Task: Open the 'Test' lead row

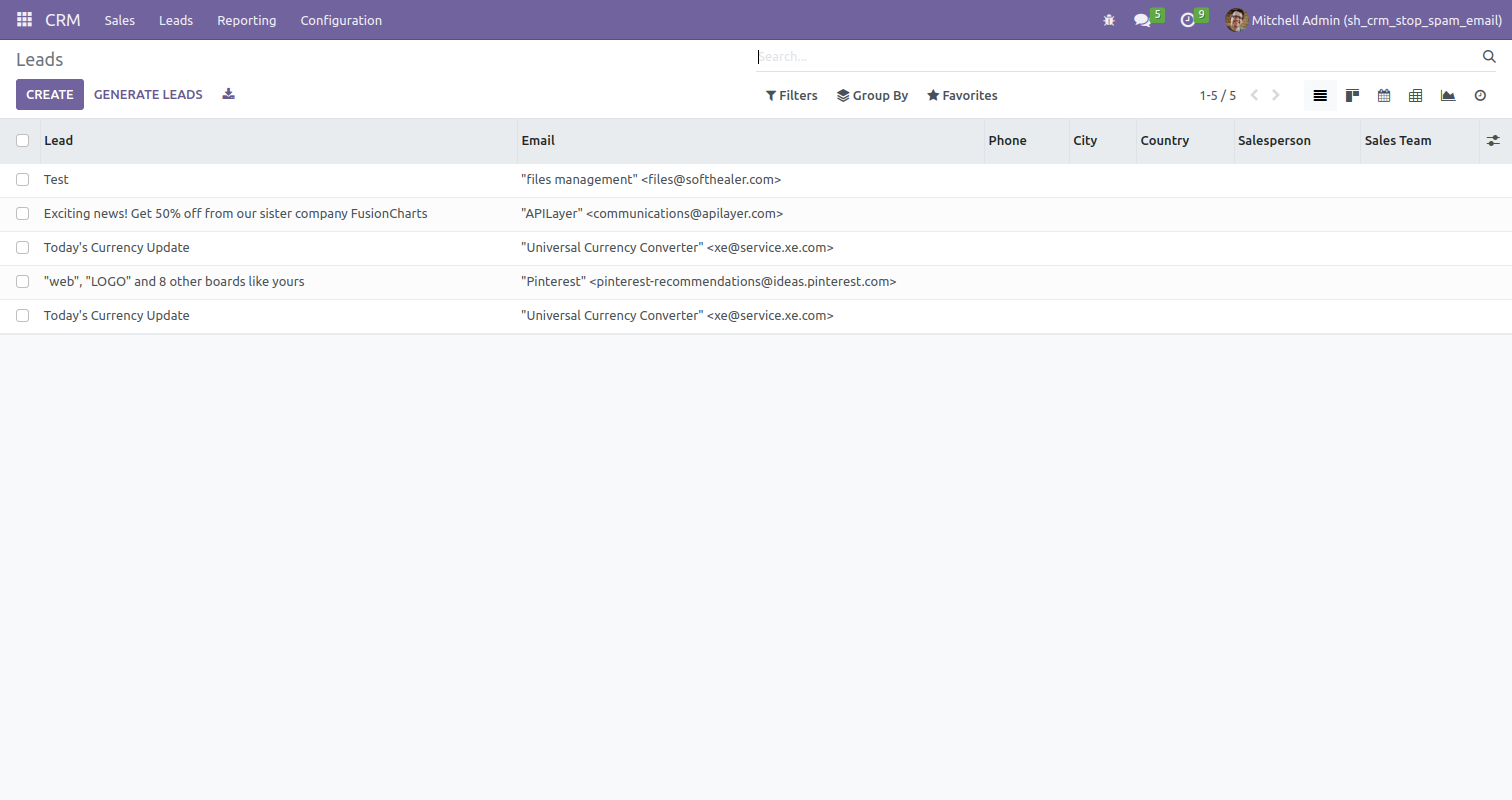Action: (x=756, y=180)
